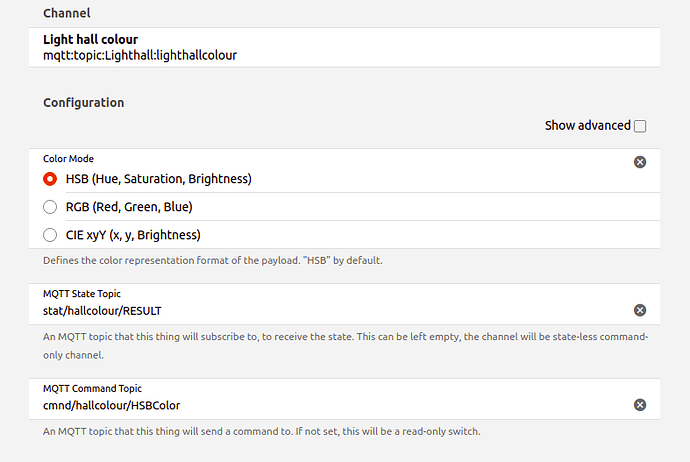Choose the 'RGB (Red, Green, Blue)' option text

[x=129, y=207]
